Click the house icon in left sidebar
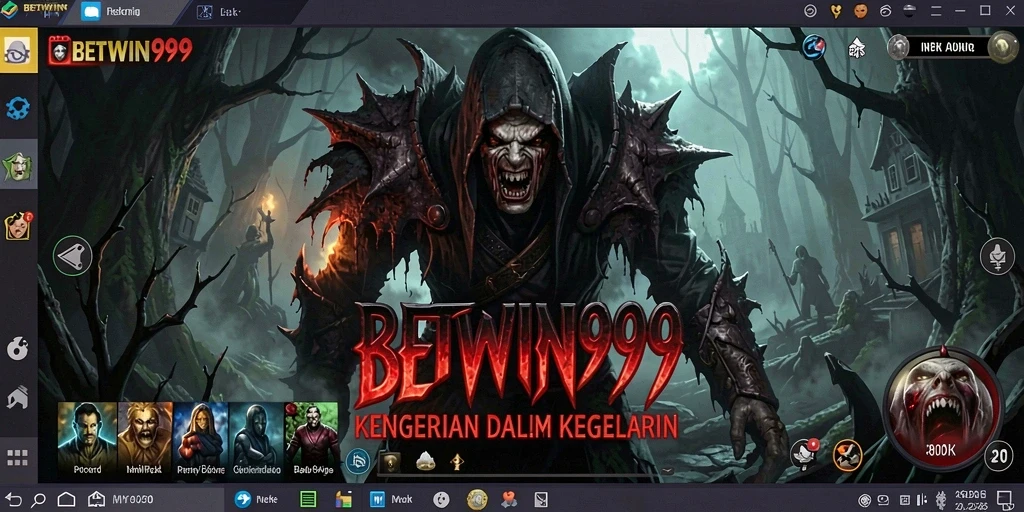The image size is (1024, 512). (18, 398)
